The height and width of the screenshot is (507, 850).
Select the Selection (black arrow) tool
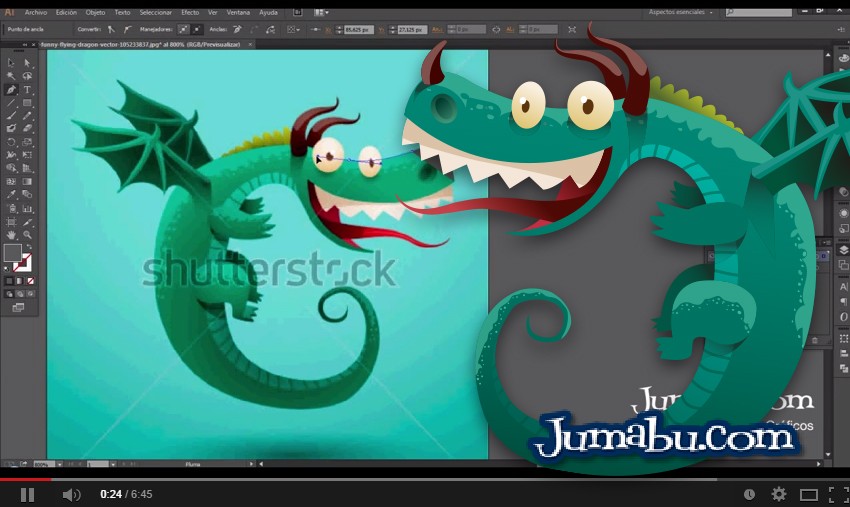[11, 63]
